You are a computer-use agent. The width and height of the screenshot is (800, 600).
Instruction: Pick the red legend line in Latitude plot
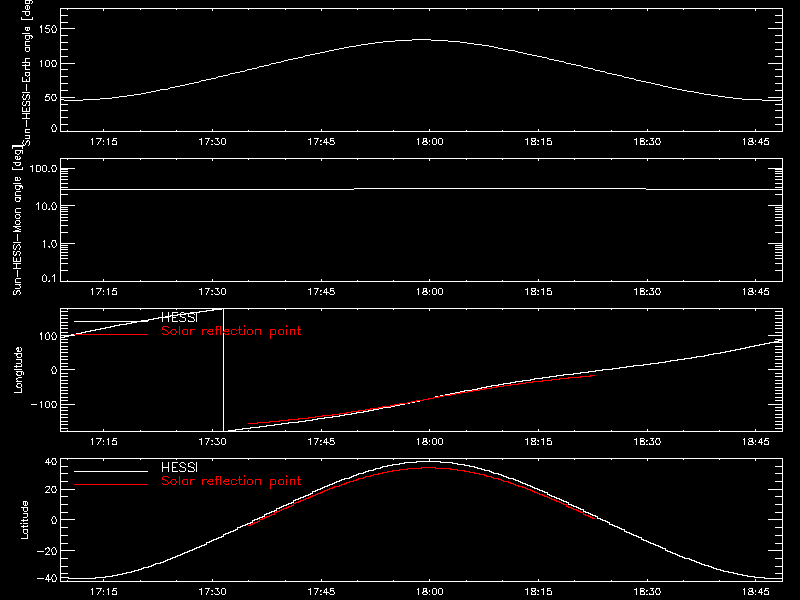111,484
